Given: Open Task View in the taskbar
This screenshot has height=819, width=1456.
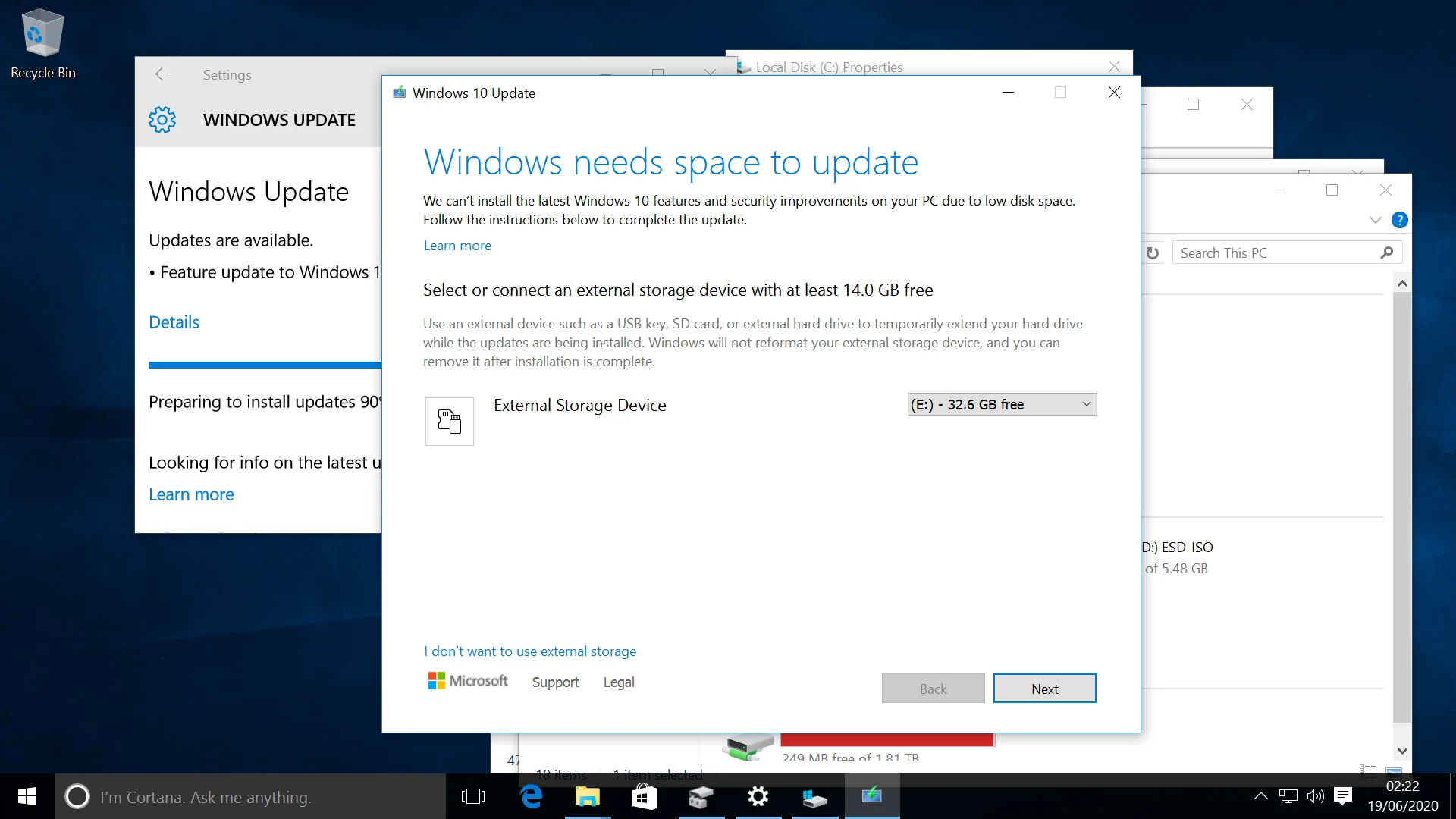Looking at the screenshot, I should (x=473, y=796).
